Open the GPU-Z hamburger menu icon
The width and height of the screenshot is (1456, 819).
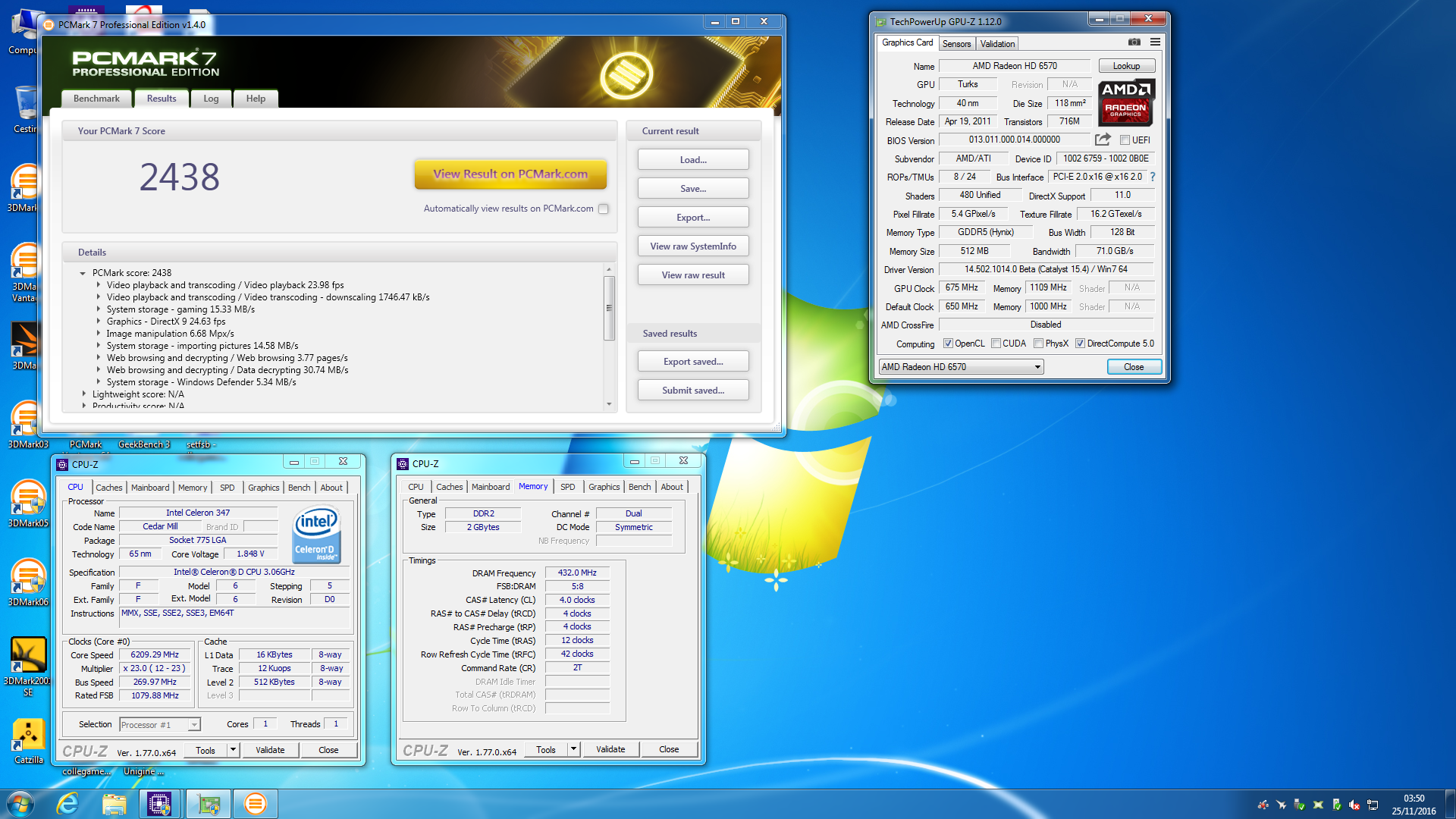(1155, 42)
